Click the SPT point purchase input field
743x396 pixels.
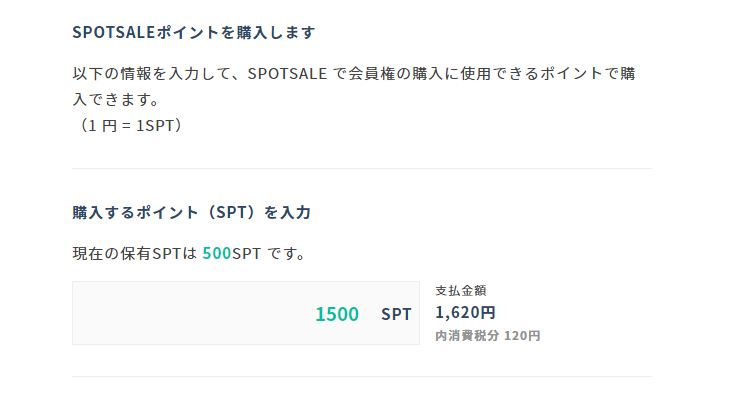click(x=245, y=313)
